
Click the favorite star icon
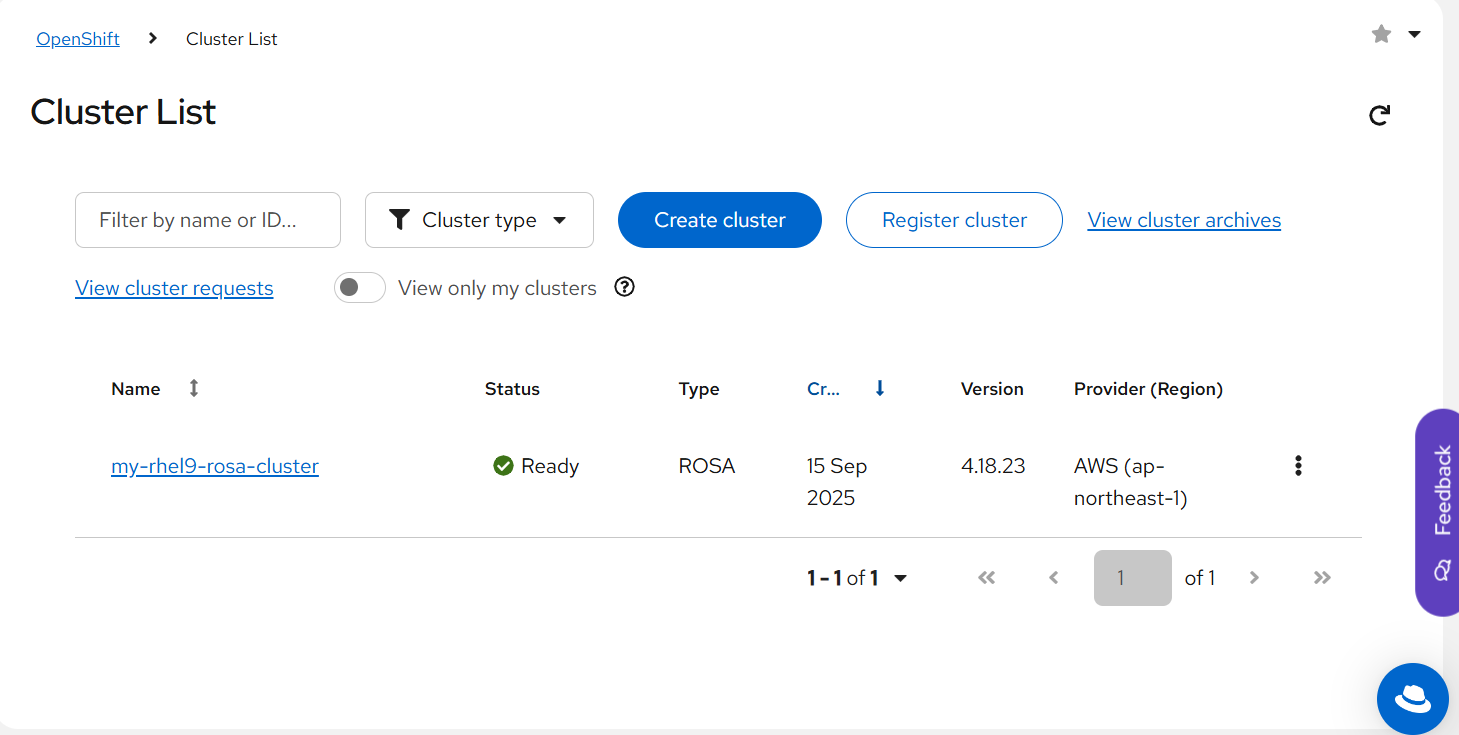[x=1381, y=35]
